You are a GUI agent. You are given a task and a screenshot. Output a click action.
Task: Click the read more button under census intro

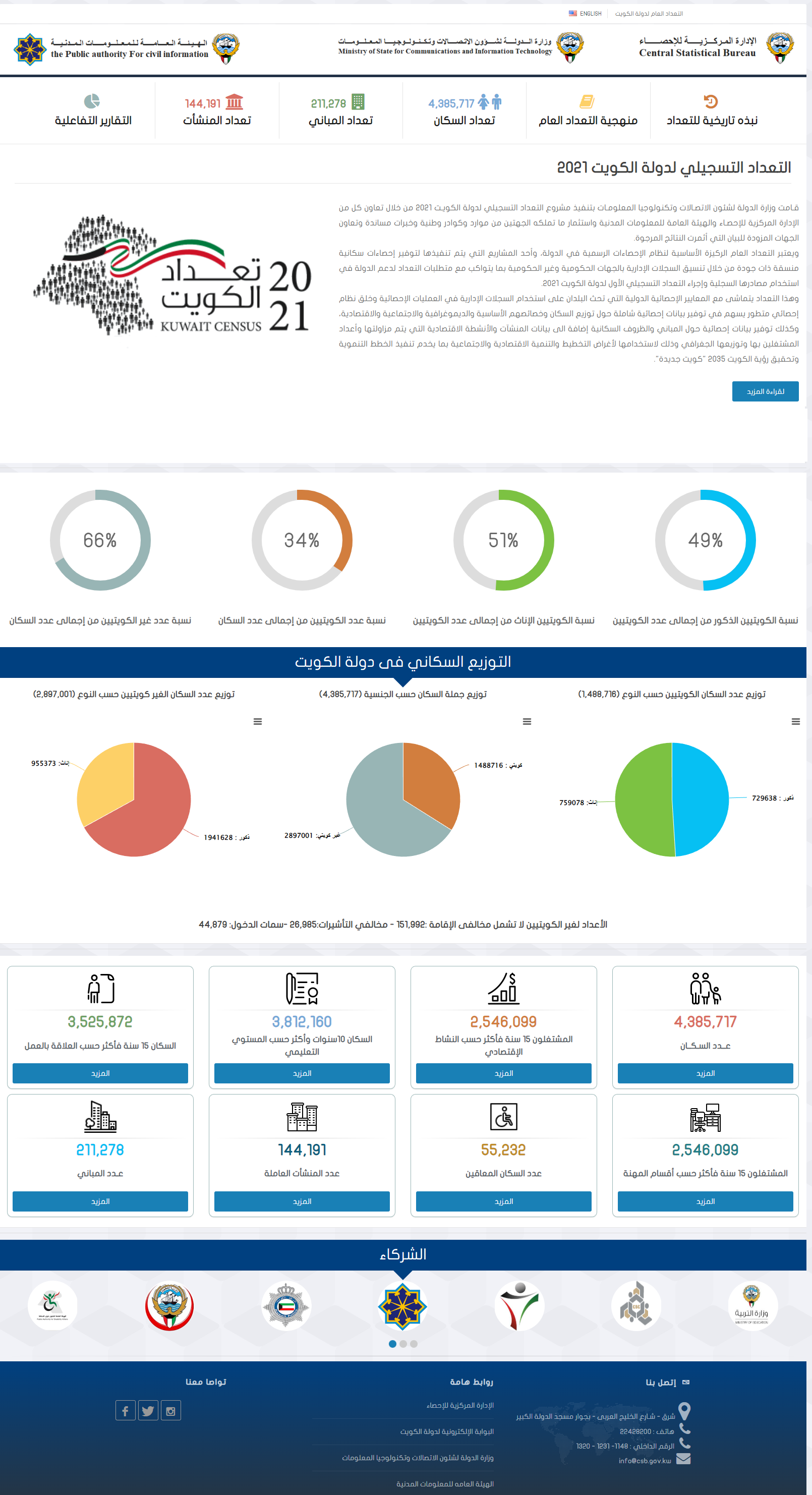pyautogui.click(x=765, y=391)
